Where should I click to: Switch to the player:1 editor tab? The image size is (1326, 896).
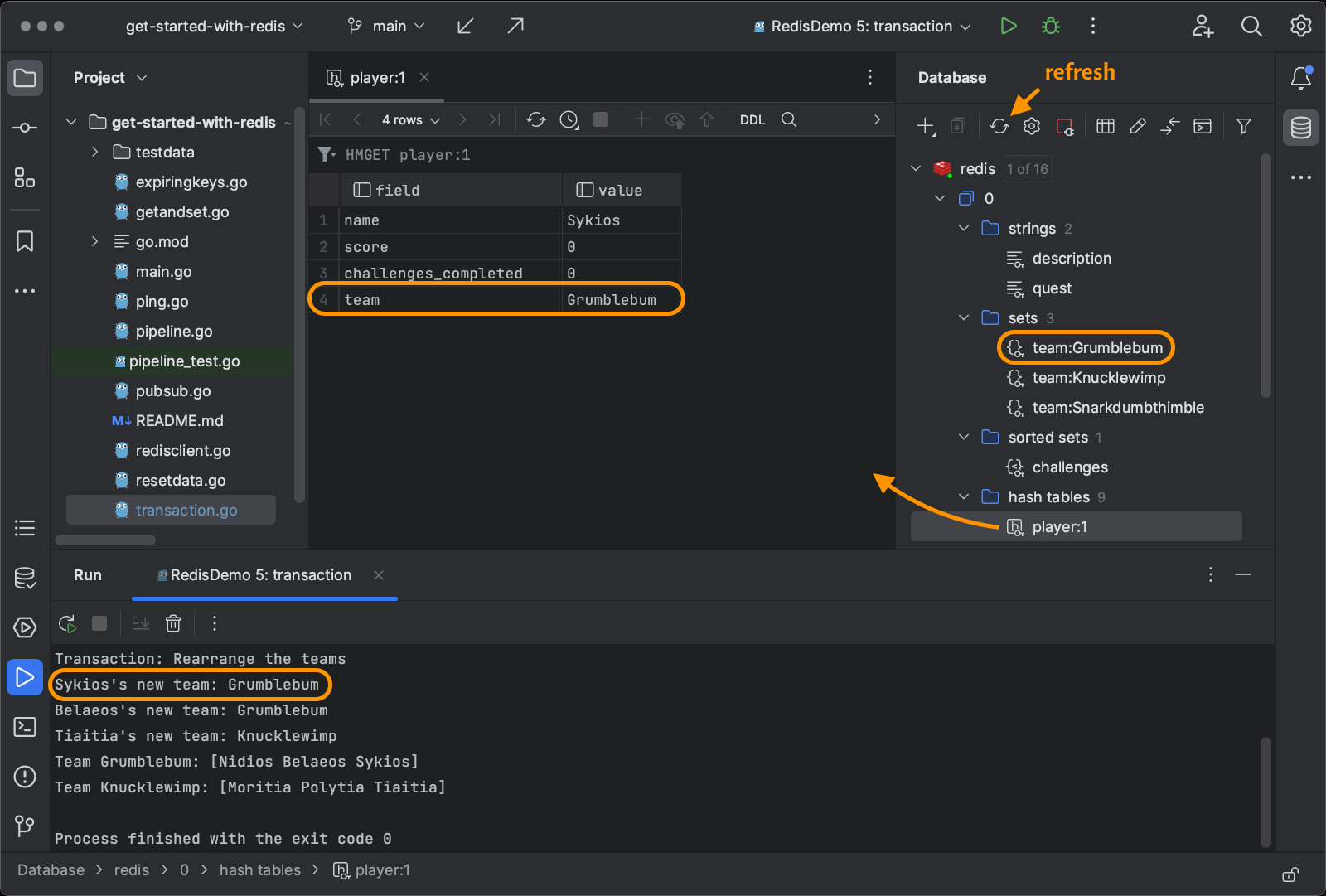377,78
